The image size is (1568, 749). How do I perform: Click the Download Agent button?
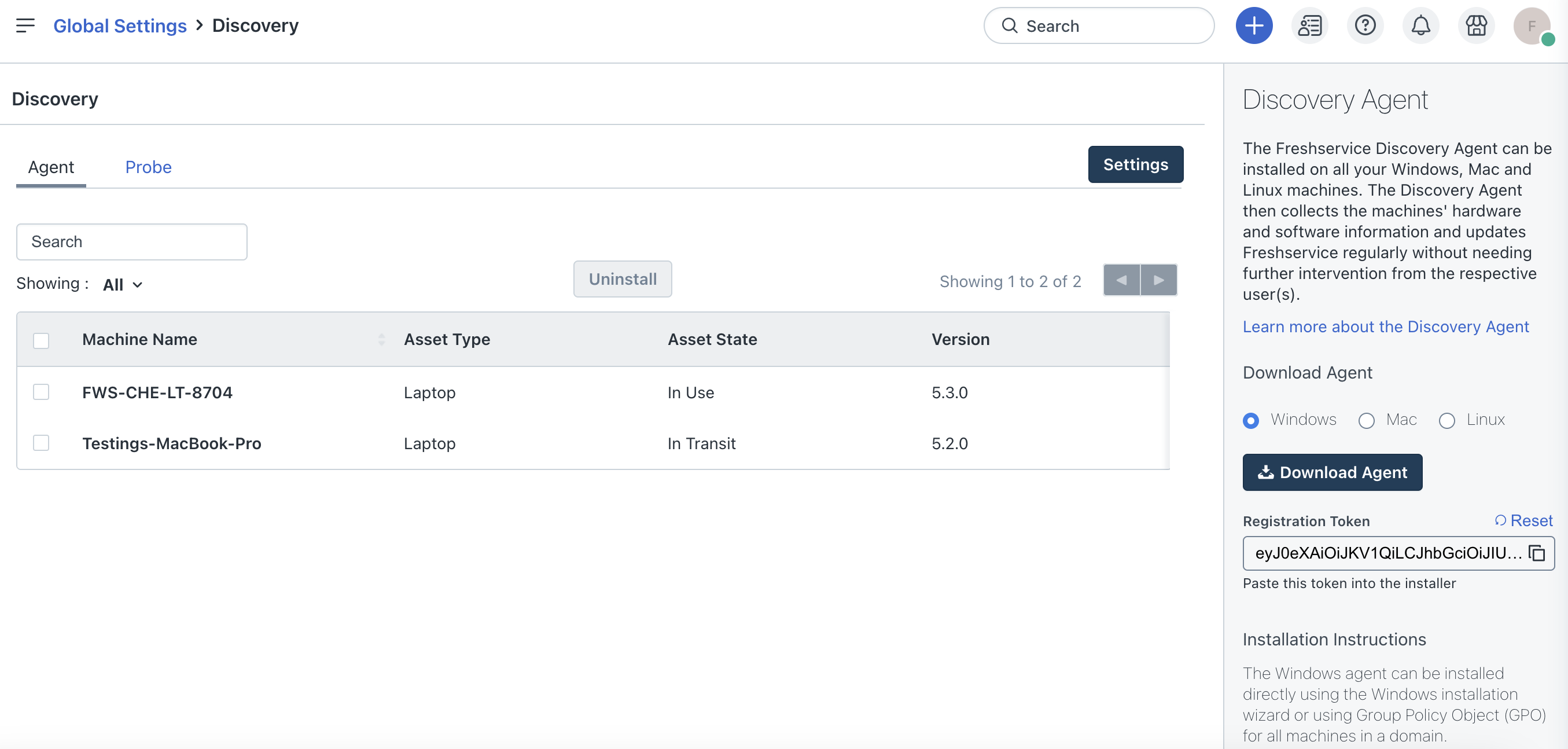(x=1332, y=472)
